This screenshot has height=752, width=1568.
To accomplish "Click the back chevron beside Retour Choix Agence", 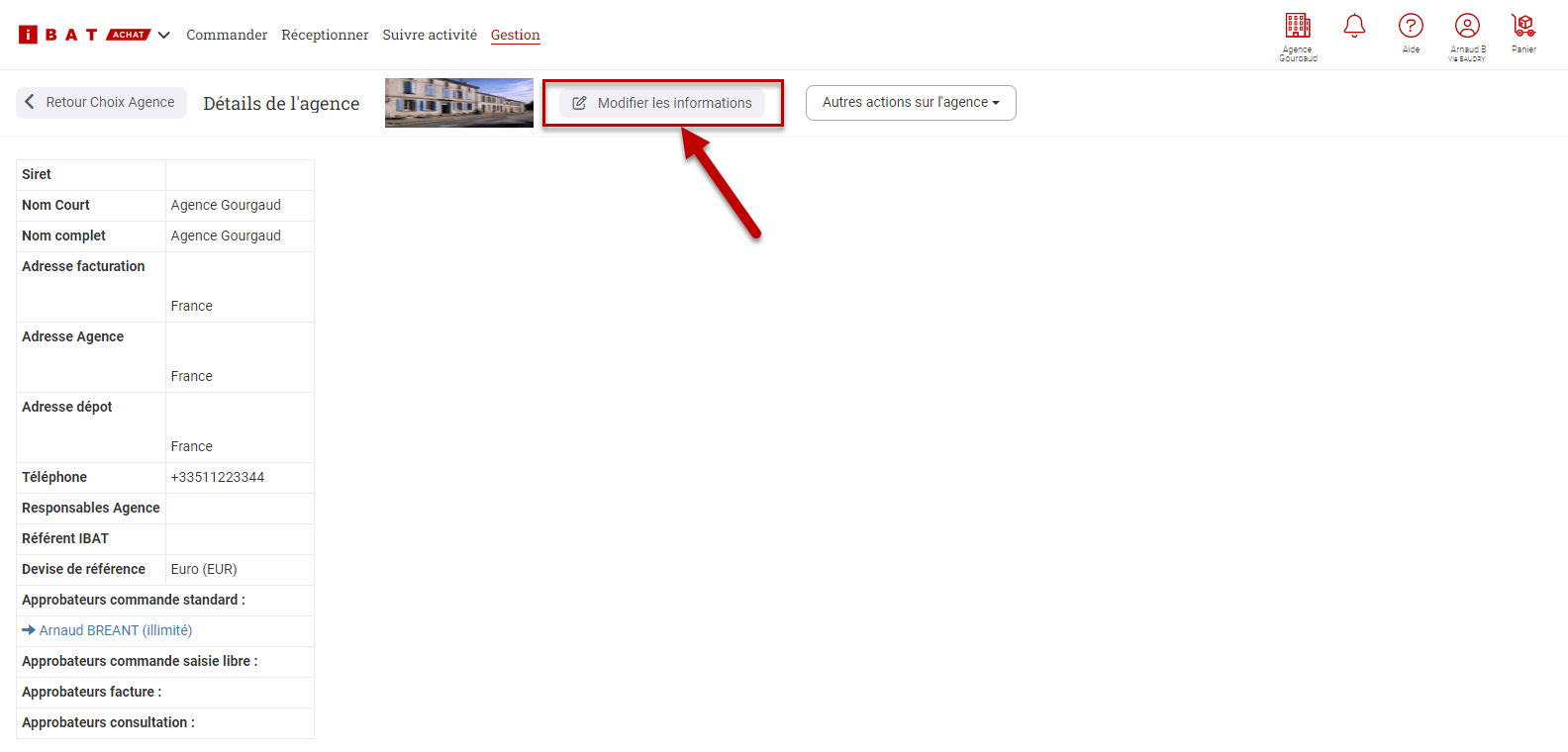I will (30, 102).
